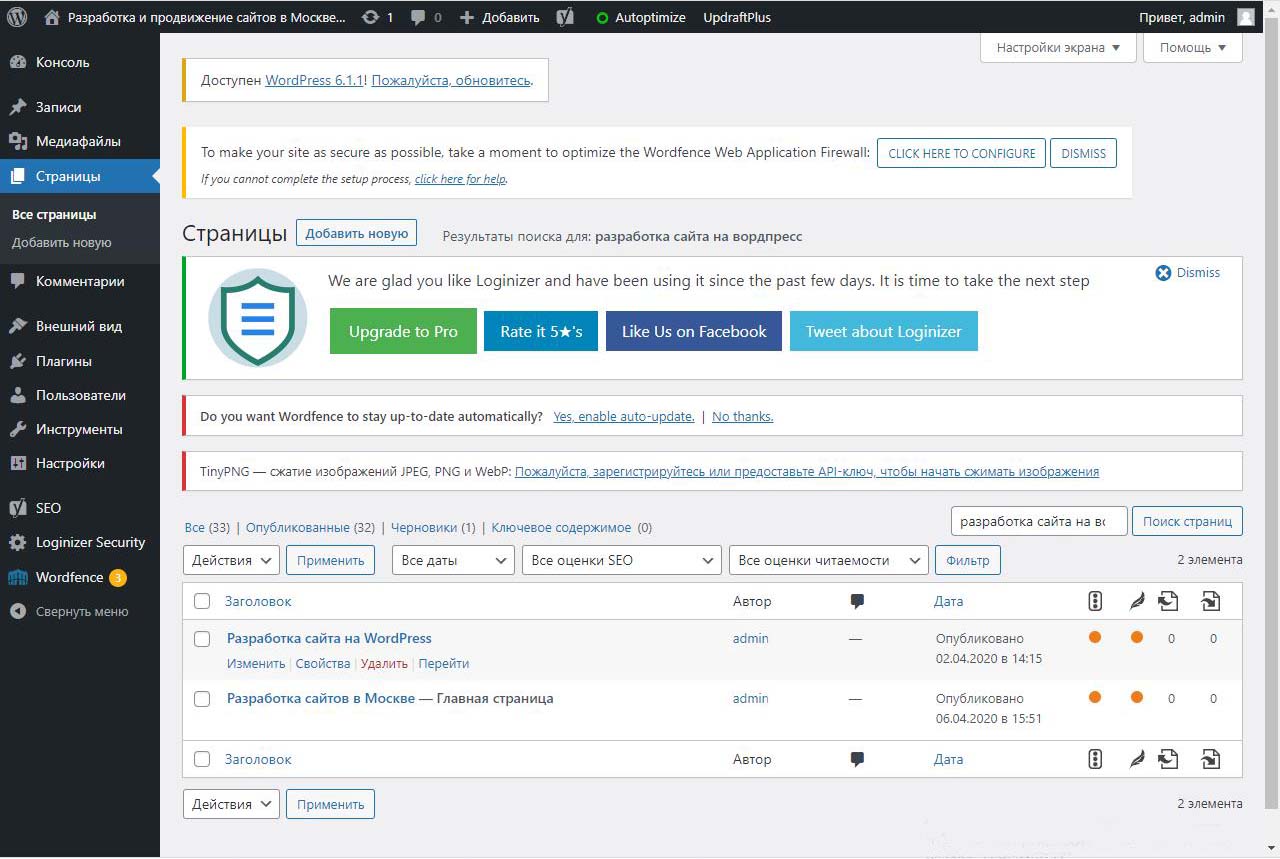Click the readability feather column icon
Viewport: 1280px width, 859px height.
1137,601
